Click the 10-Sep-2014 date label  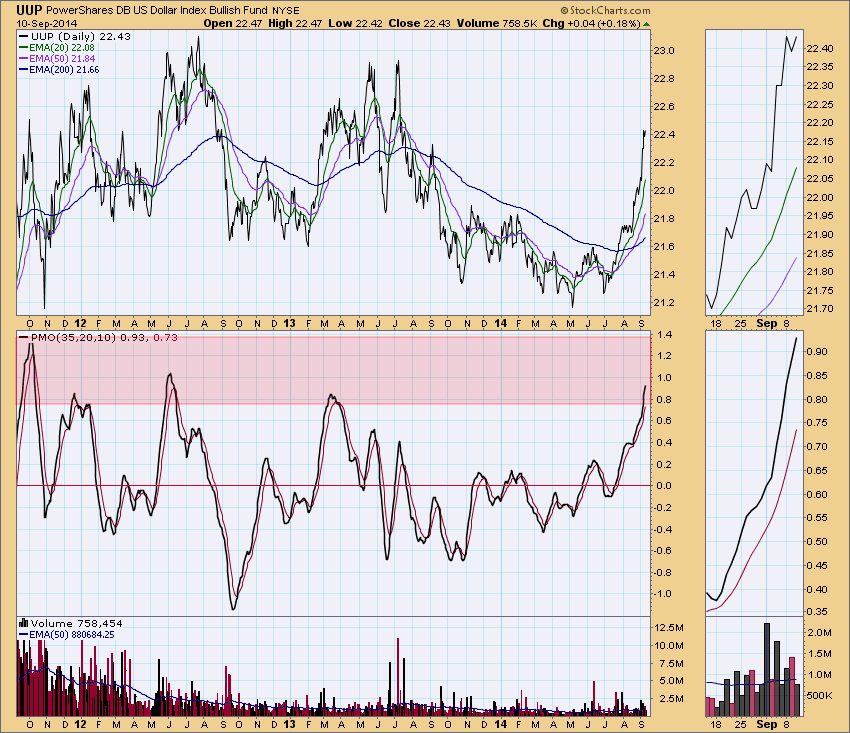(47, 23)
